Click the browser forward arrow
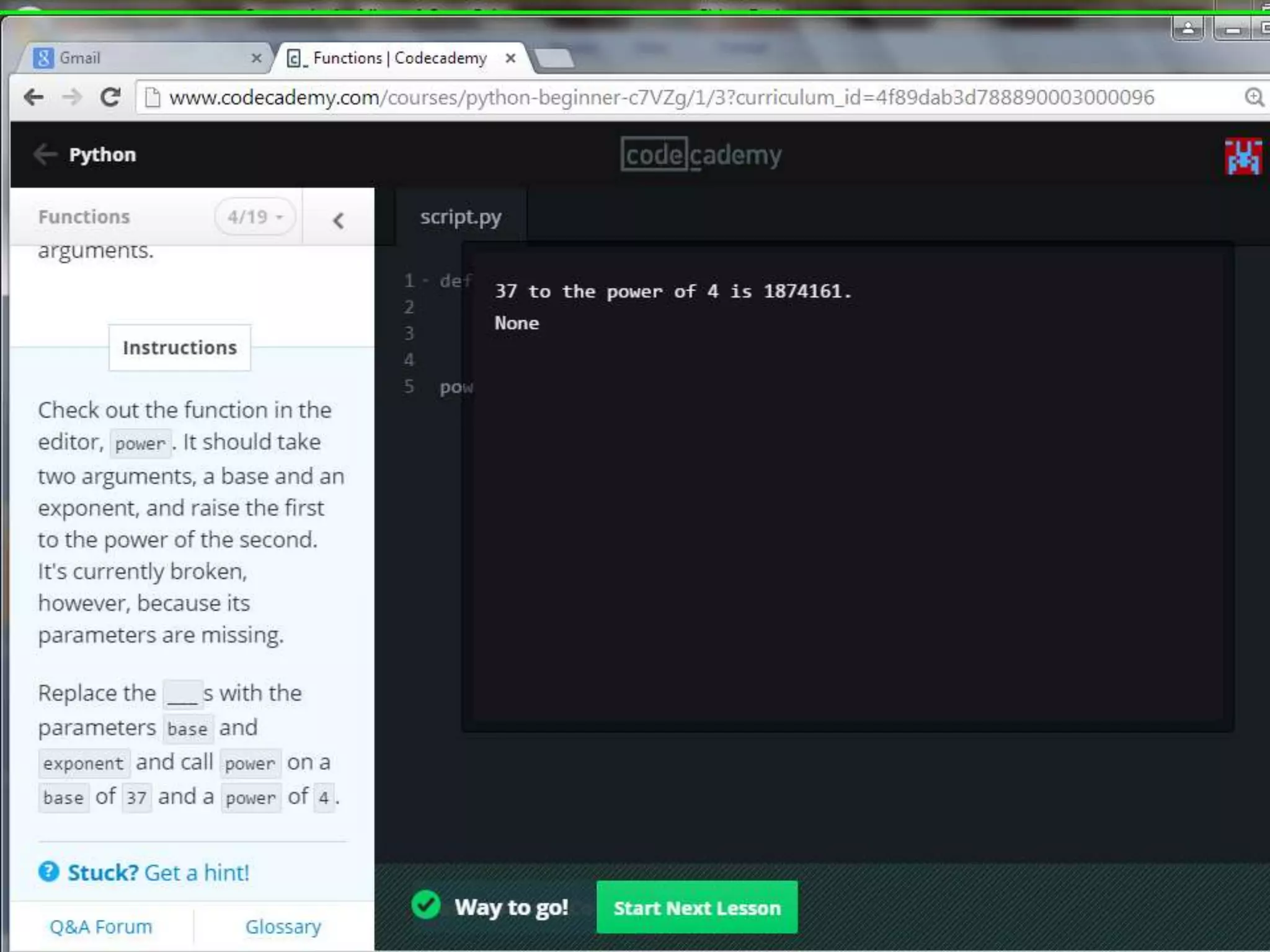The image size is (1270, 952). (x=73, y=97)
